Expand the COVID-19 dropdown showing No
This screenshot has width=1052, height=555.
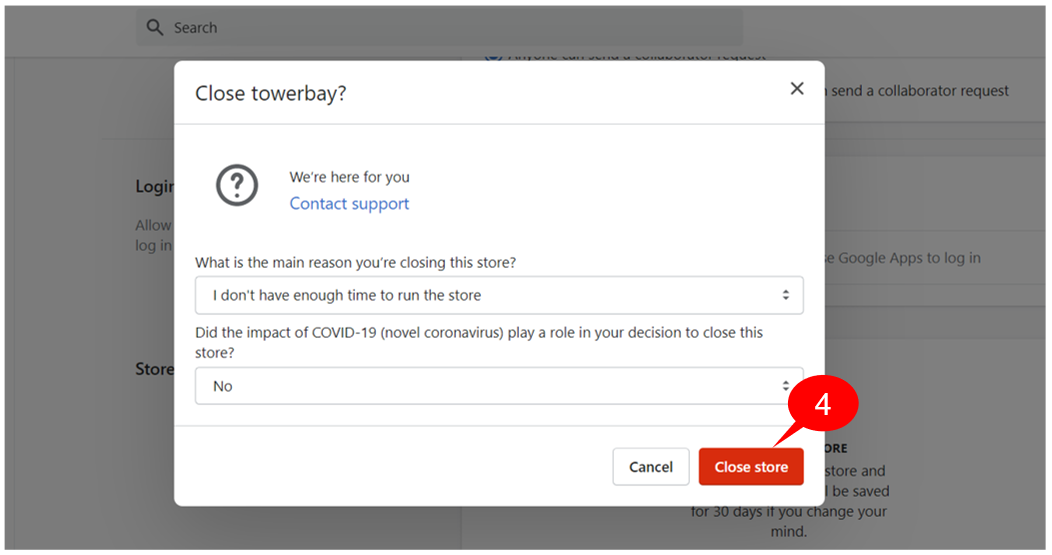[x=499, y=386]
